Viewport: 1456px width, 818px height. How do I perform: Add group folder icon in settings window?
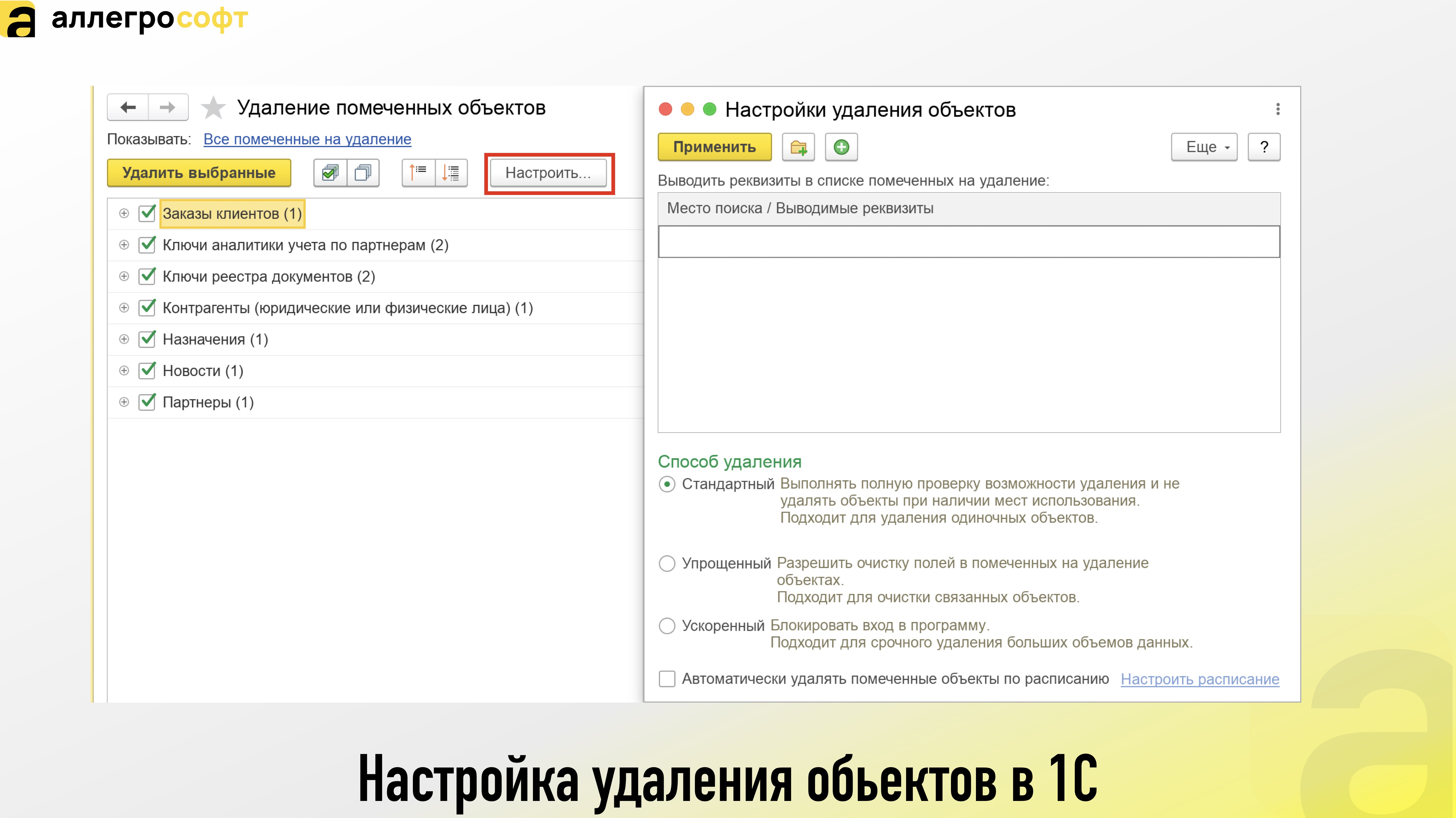click(798, 148)
